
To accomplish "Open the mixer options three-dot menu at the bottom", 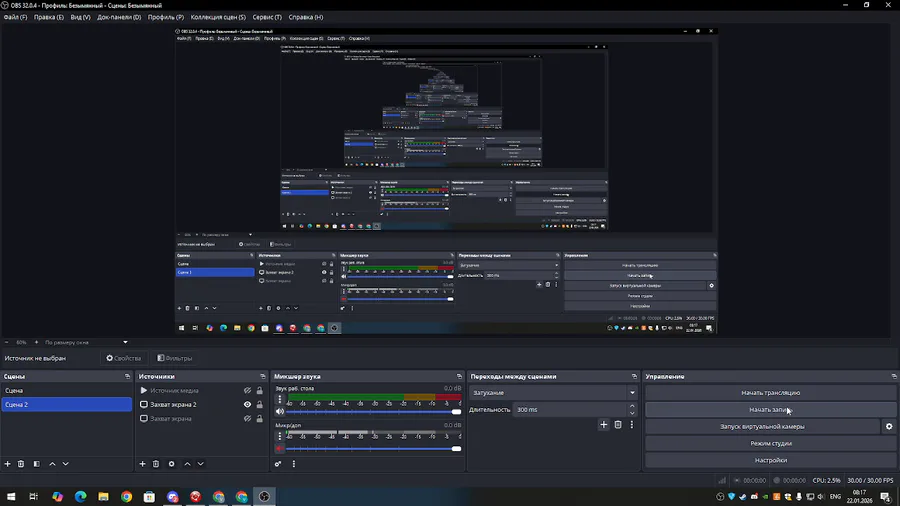I will (294, 464).
